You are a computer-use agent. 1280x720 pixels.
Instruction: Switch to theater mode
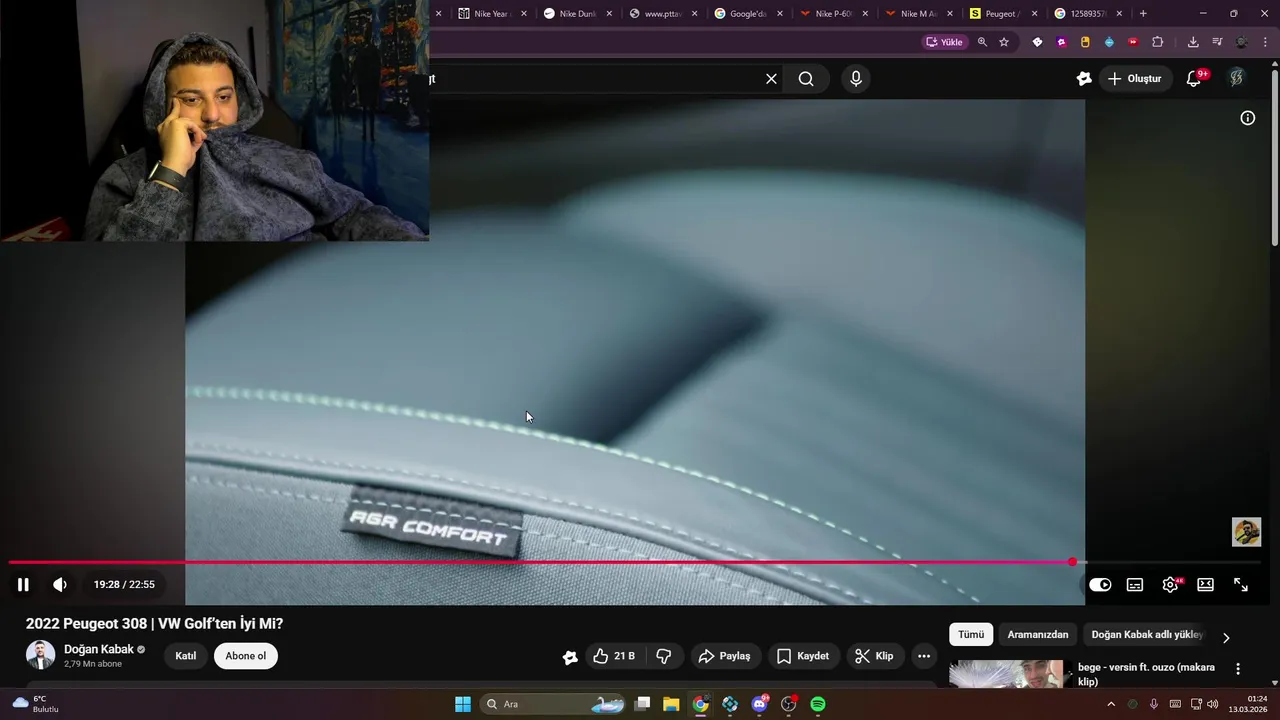click(x=1206, y=585)
